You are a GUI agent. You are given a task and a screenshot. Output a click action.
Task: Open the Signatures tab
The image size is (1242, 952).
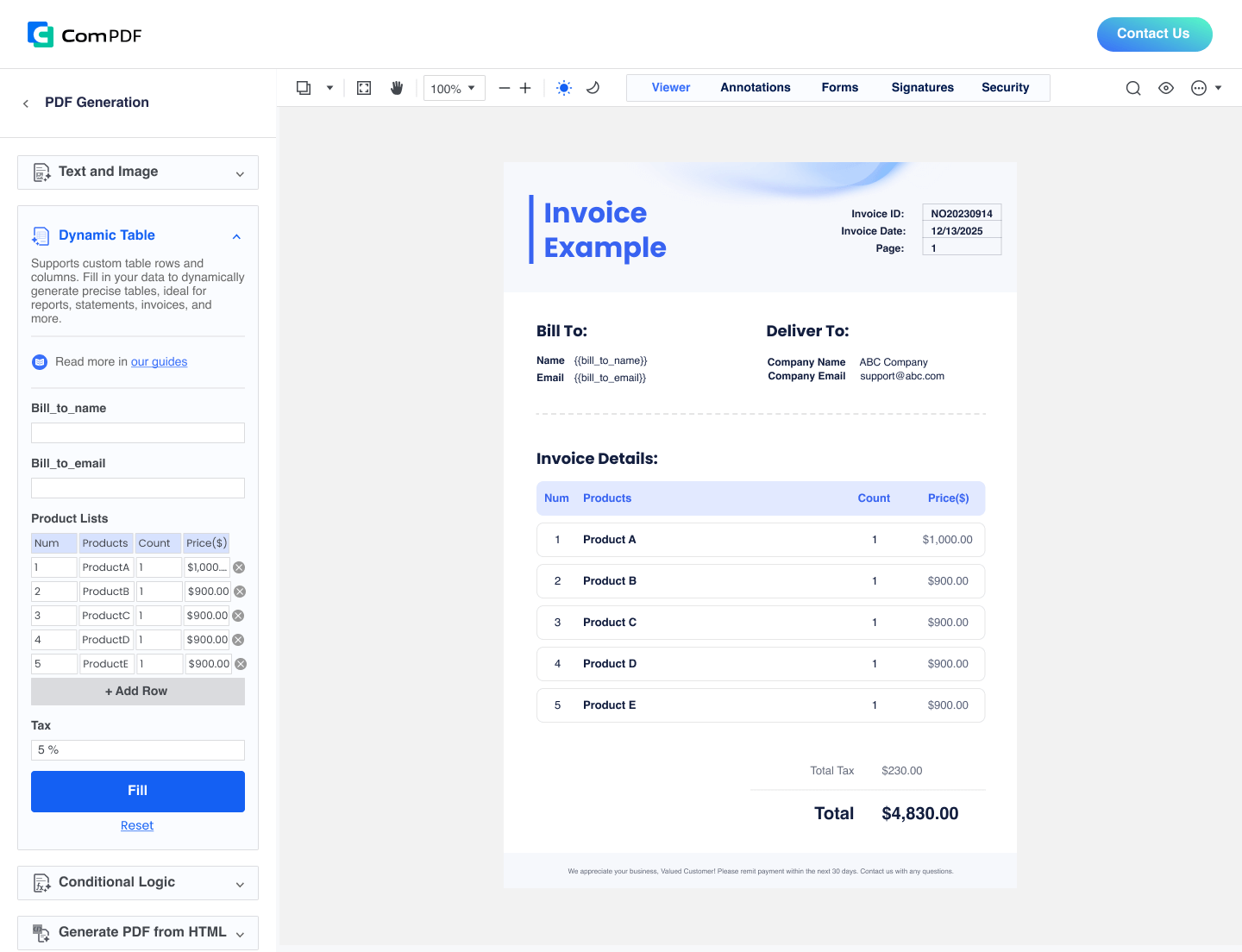coord(922,88)
